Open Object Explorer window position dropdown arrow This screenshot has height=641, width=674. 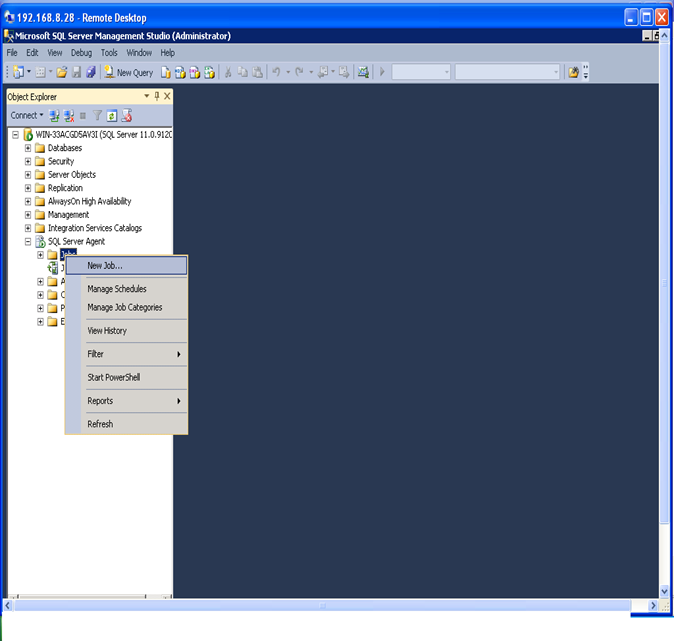pyautogui.click(x=147, y=96)
